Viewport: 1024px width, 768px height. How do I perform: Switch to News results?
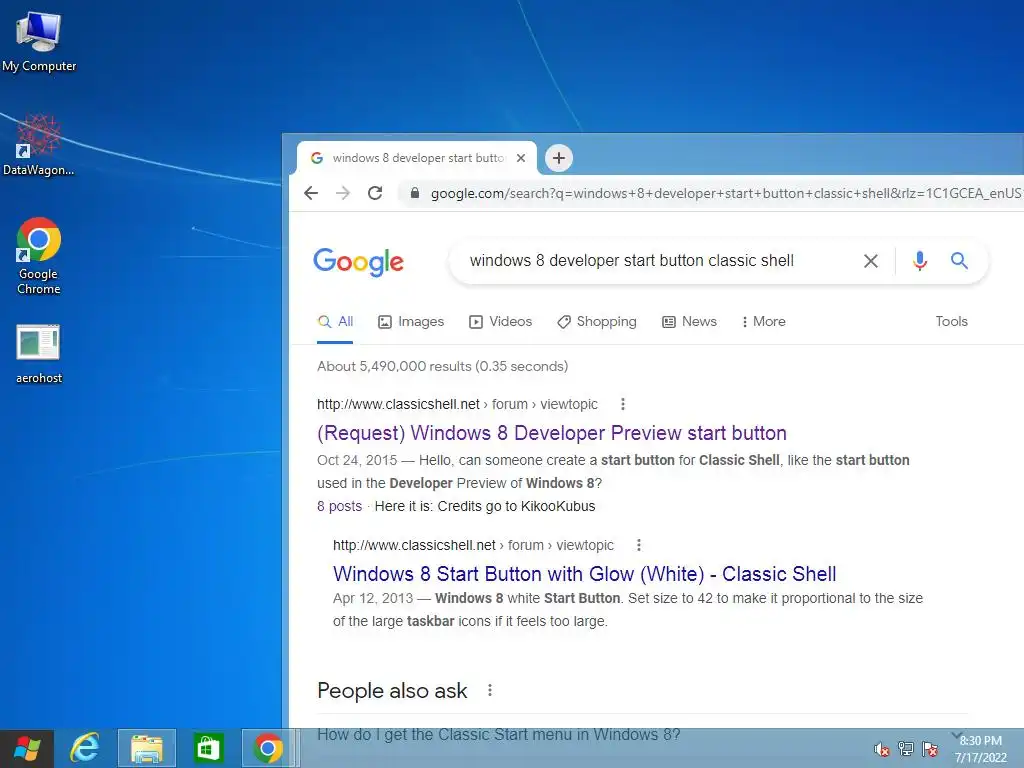click(689, 322)
